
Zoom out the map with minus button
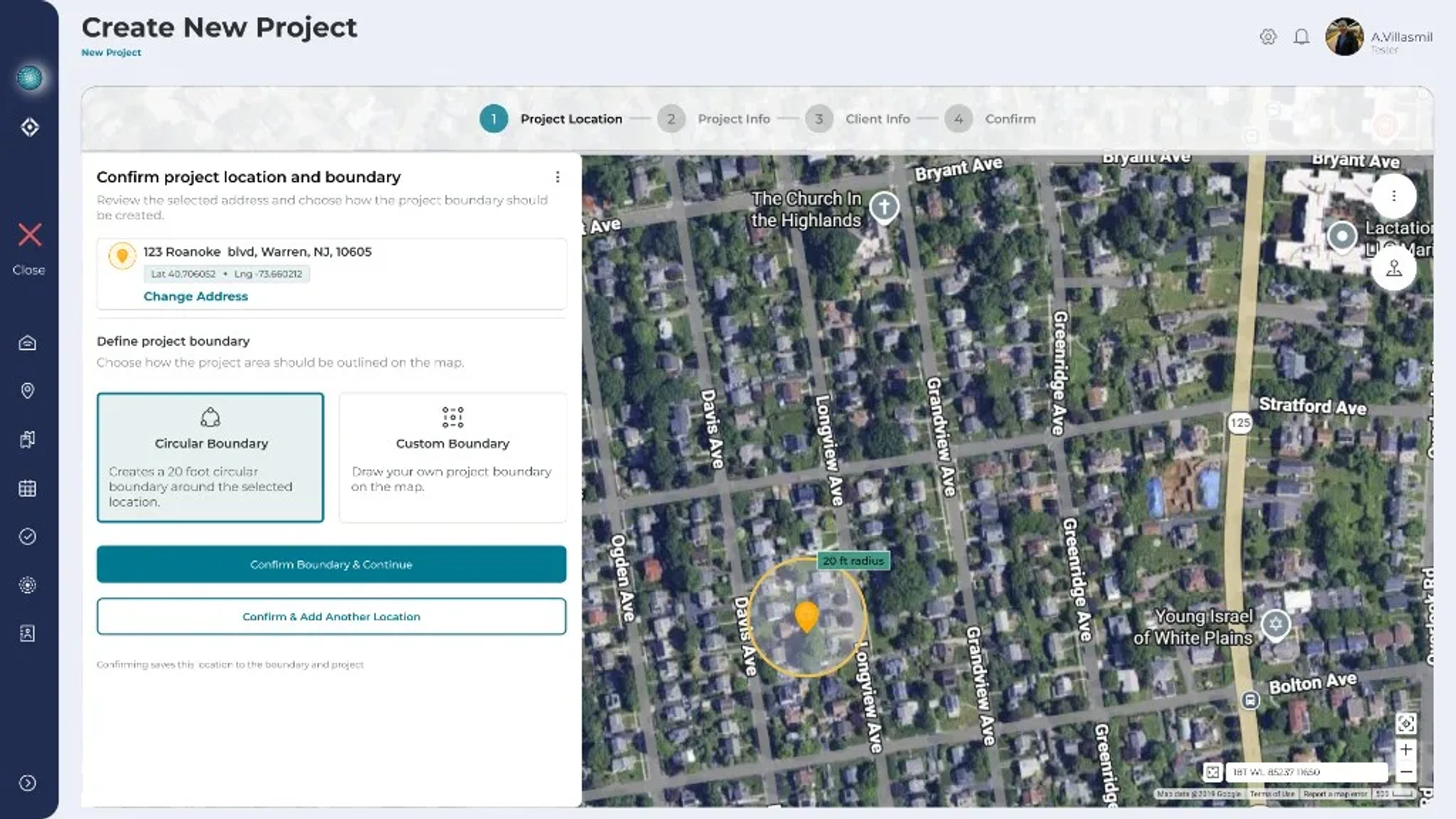(1406, 772)
